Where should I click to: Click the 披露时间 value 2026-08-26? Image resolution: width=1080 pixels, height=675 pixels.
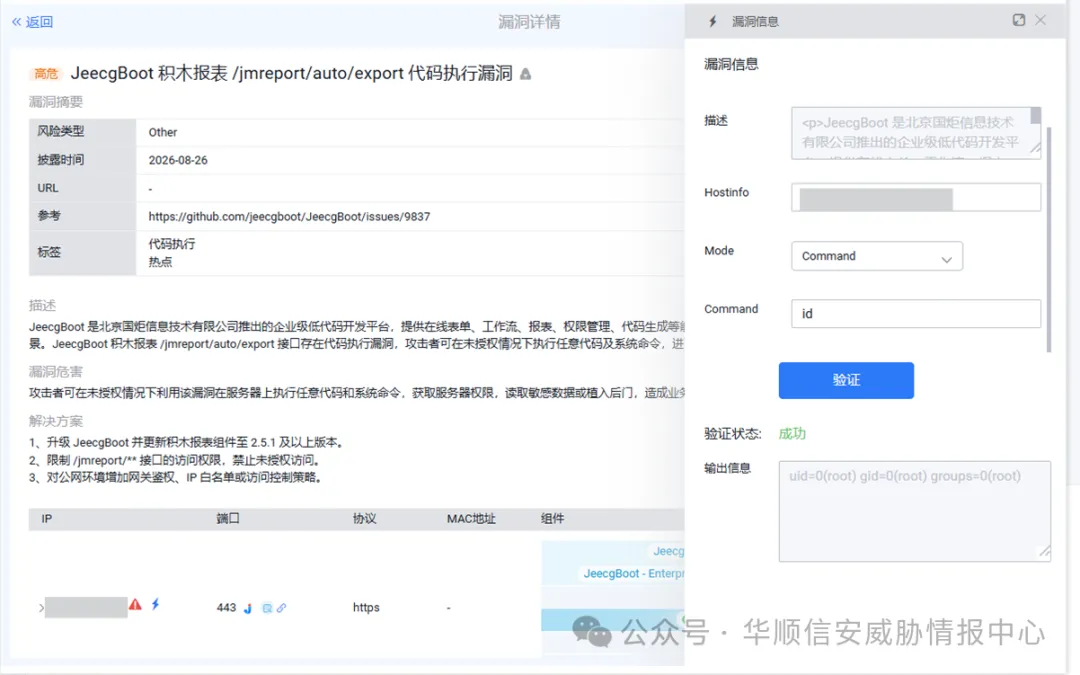[x=178, y=160]
